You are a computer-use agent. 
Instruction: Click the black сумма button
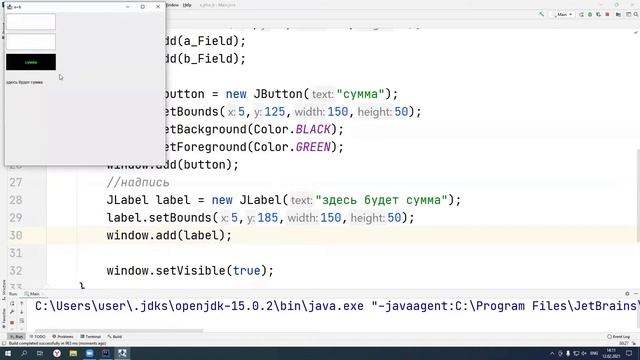(x=31, y=62)
